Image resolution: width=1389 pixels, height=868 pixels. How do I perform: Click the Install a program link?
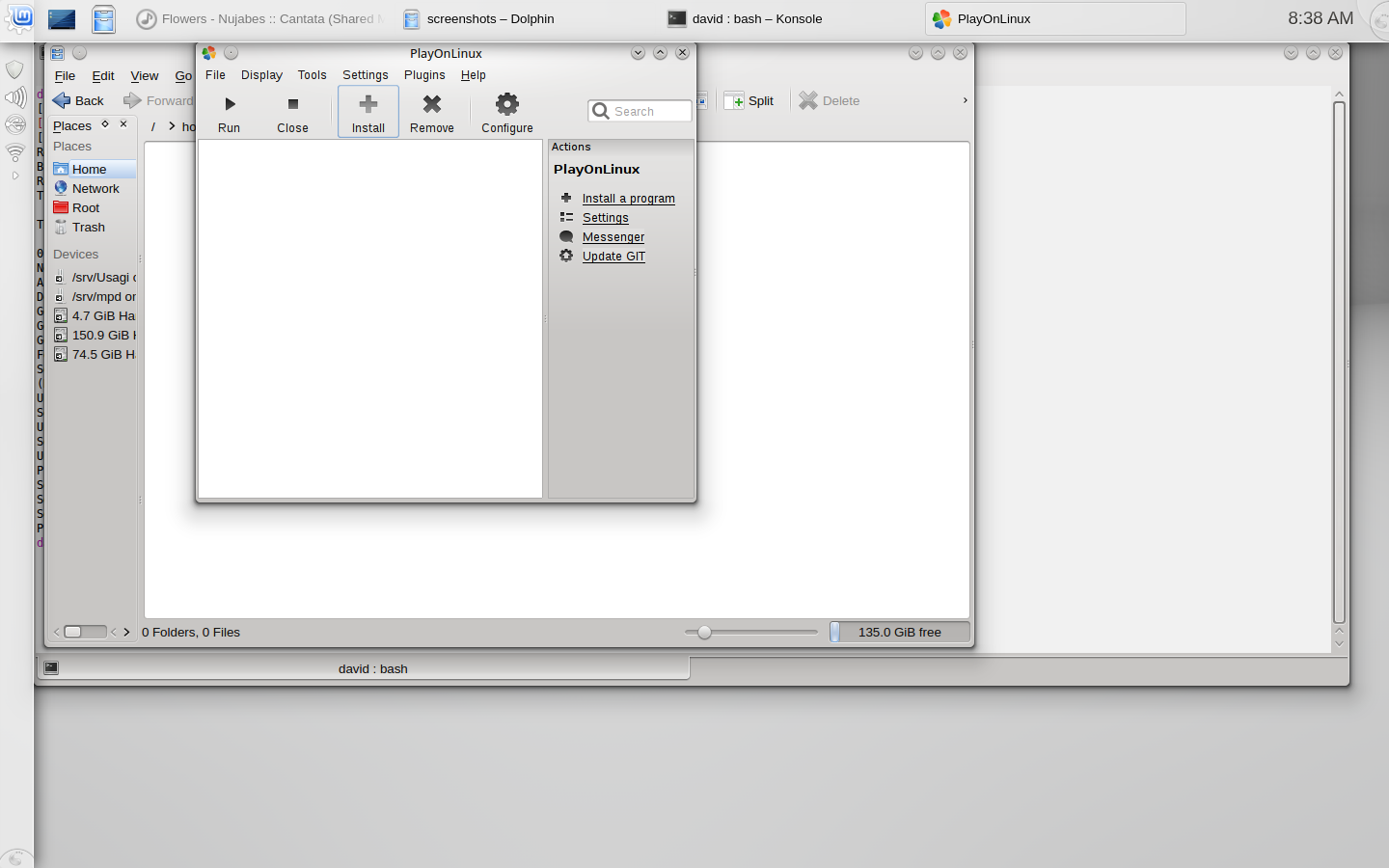(x=629, y=198)
